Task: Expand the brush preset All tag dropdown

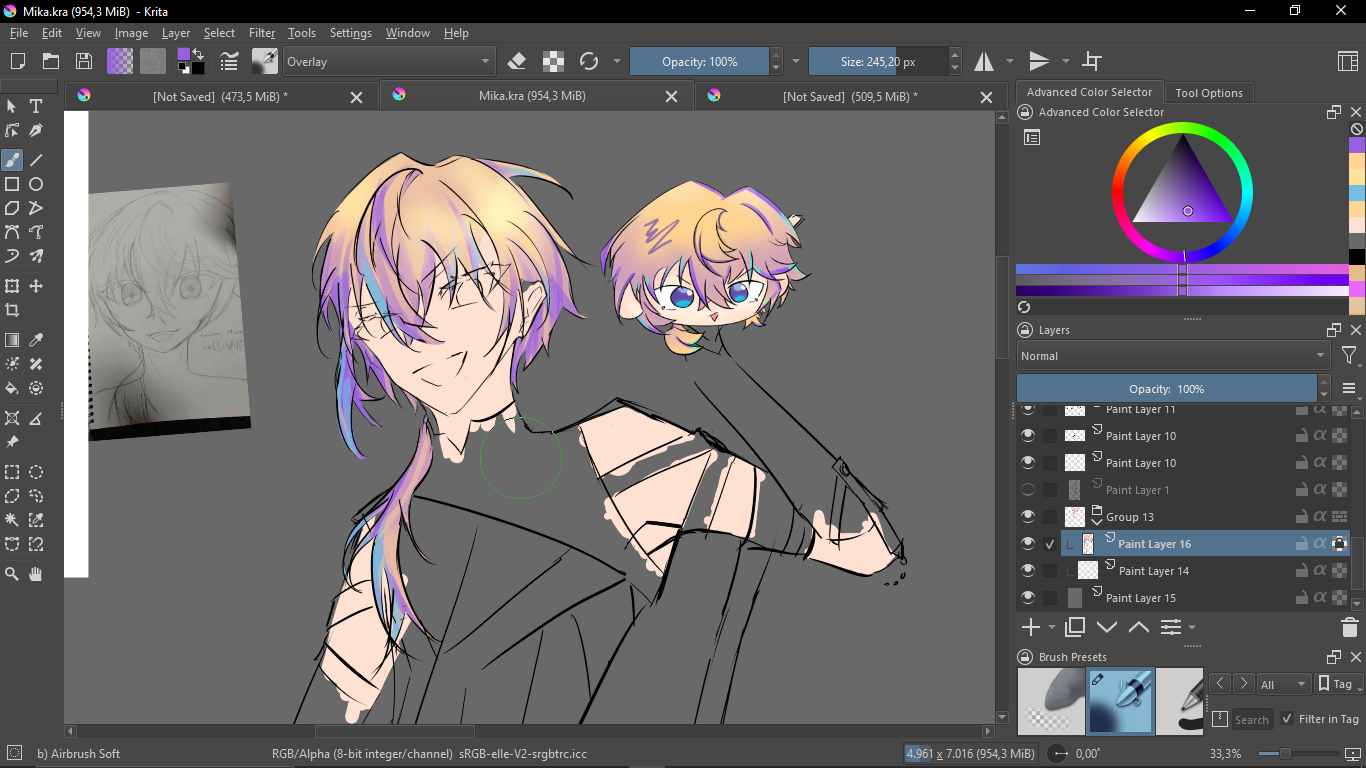Action: click(x=1283, y=685)
